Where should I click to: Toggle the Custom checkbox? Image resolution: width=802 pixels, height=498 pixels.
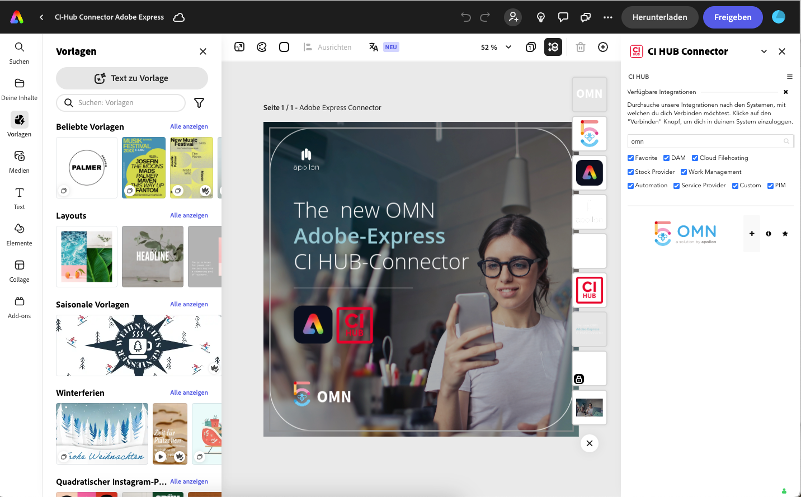[735, 186]
